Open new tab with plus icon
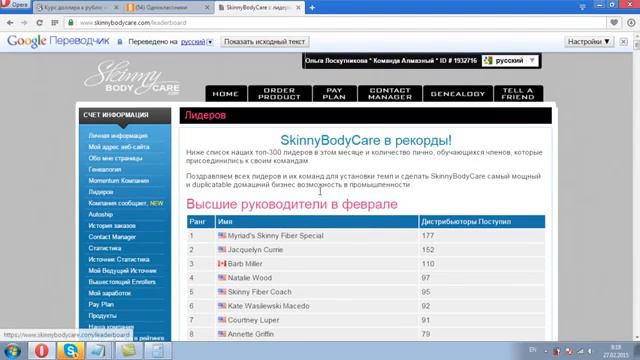 click(312, 7)
